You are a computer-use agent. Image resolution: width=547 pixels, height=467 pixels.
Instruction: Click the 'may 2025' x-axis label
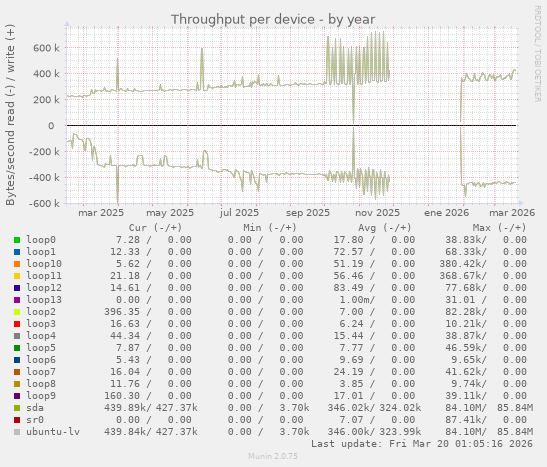click(170, 213)
